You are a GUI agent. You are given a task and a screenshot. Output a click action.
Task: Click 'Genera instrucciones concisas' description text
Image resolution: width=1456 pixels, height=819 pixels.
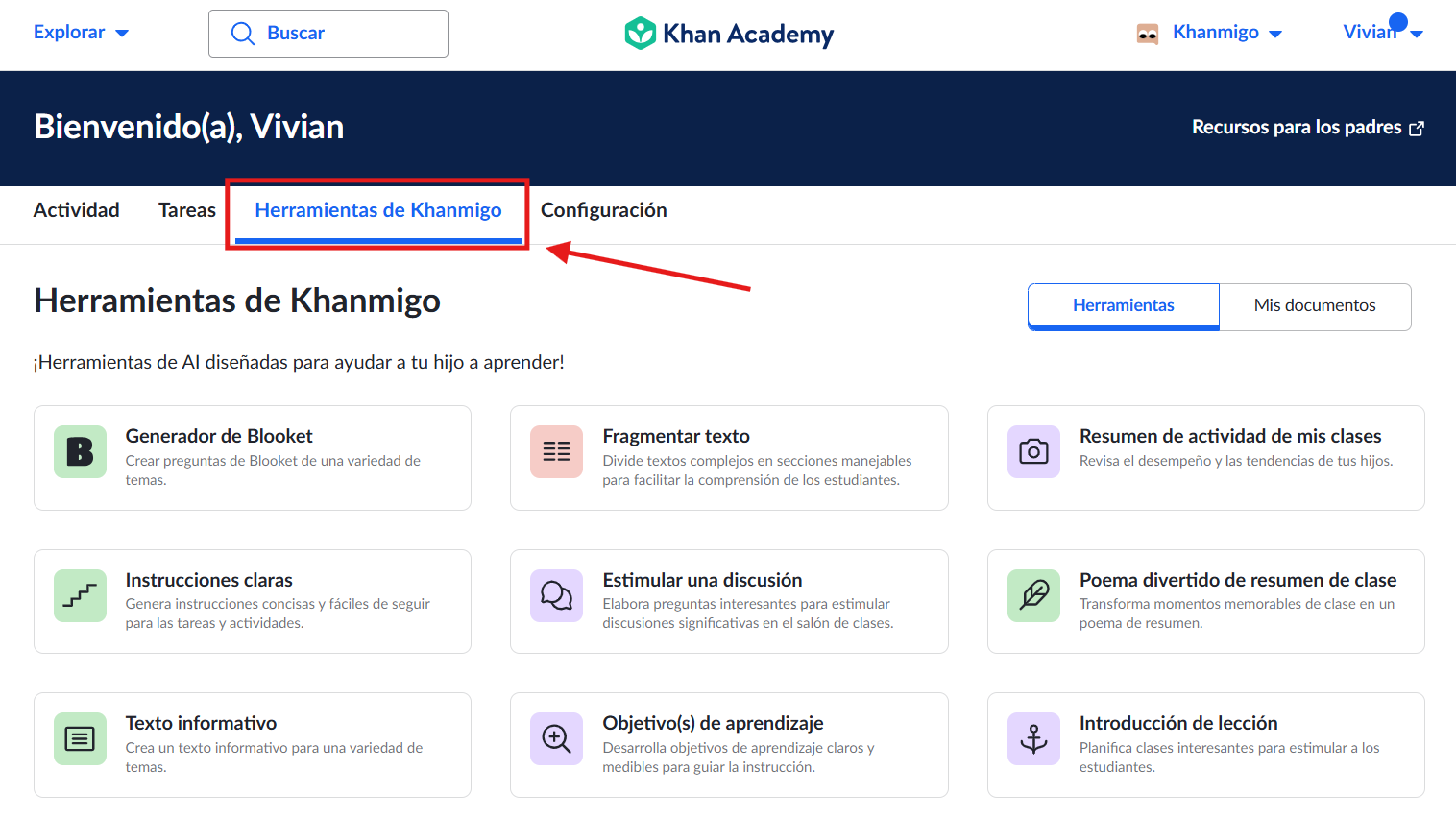pos(278,614)
